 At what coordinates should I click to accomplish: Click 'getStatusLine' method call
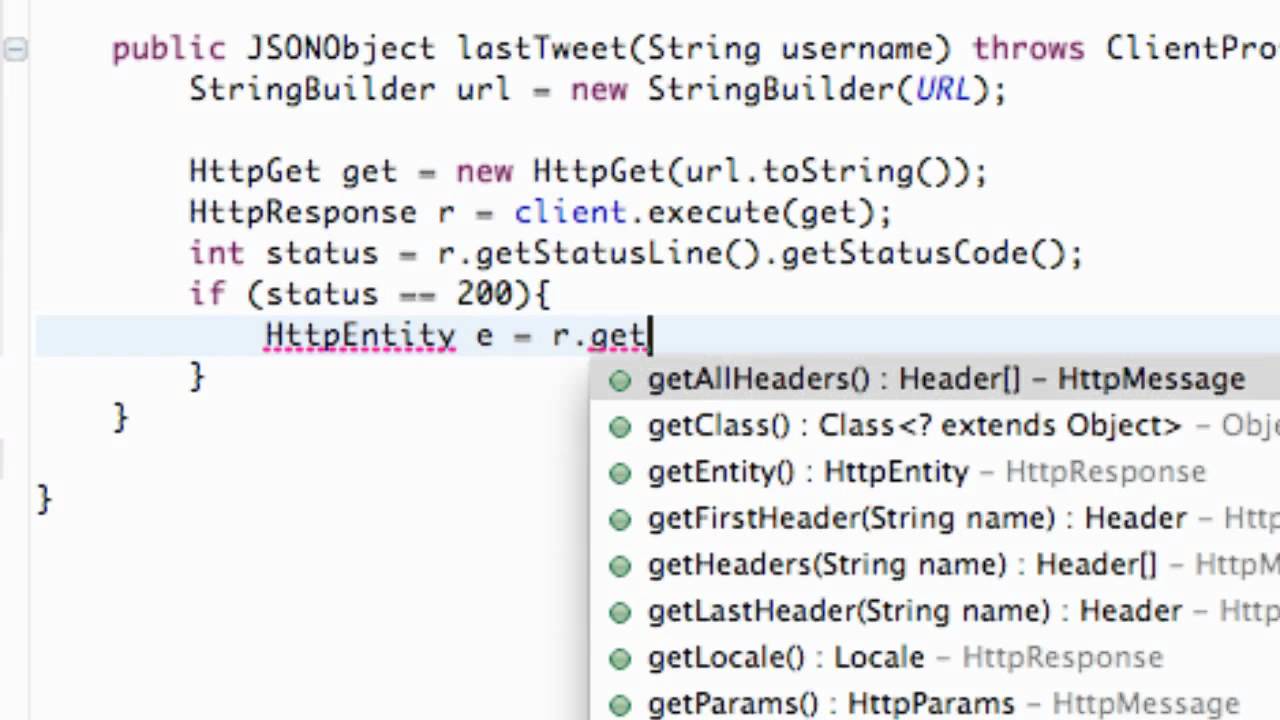click(599, 253)
